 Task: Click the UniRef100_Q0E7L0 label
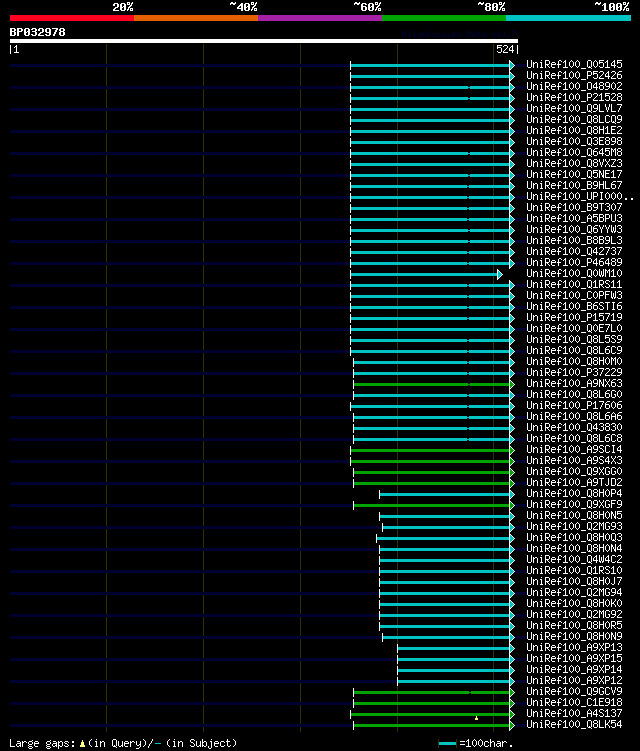(x=574, y=329)
